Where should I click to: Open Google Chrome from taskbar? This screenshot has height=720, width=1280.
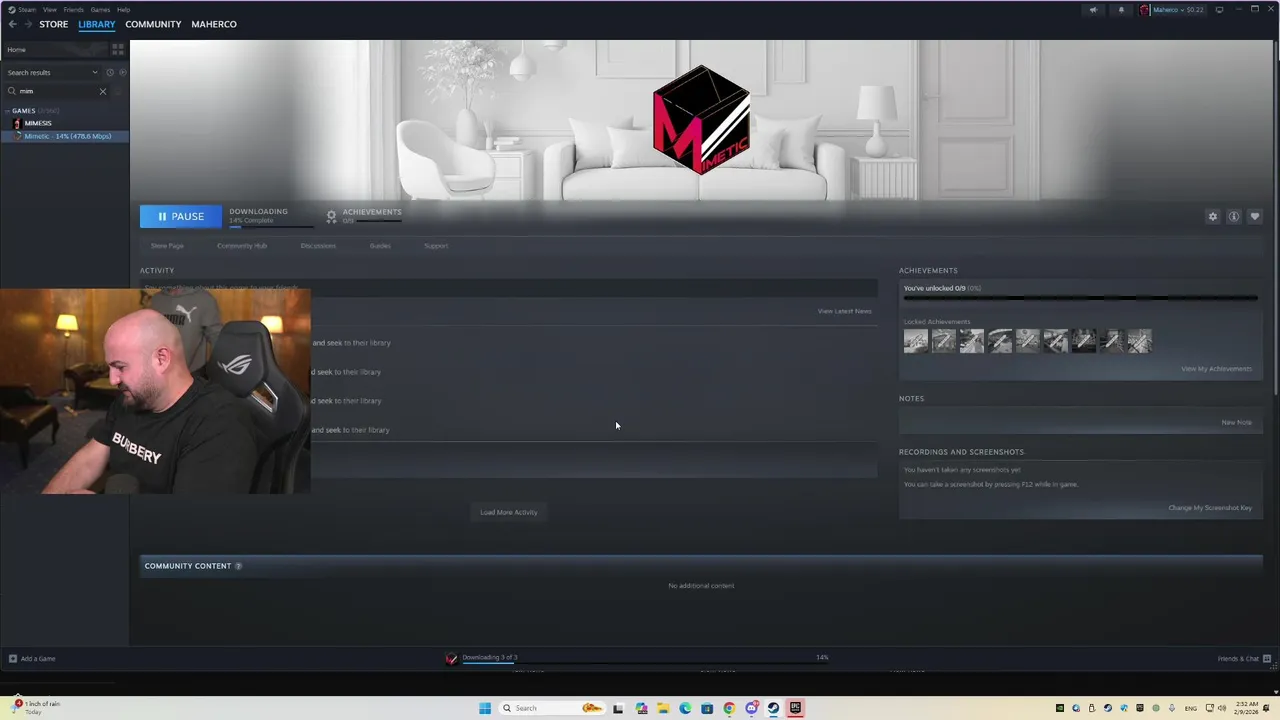pos(729,708)
